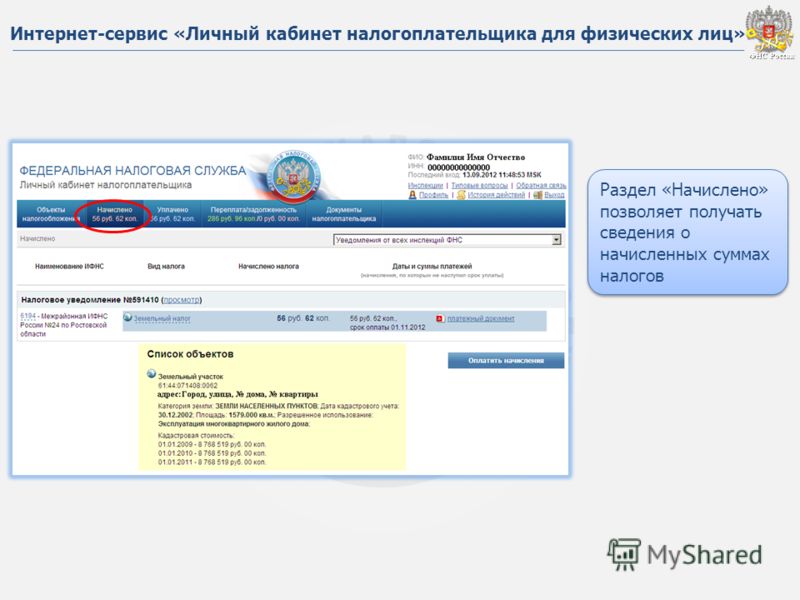Click cadastral number '61:44:071408:0062'

(188, 386)
